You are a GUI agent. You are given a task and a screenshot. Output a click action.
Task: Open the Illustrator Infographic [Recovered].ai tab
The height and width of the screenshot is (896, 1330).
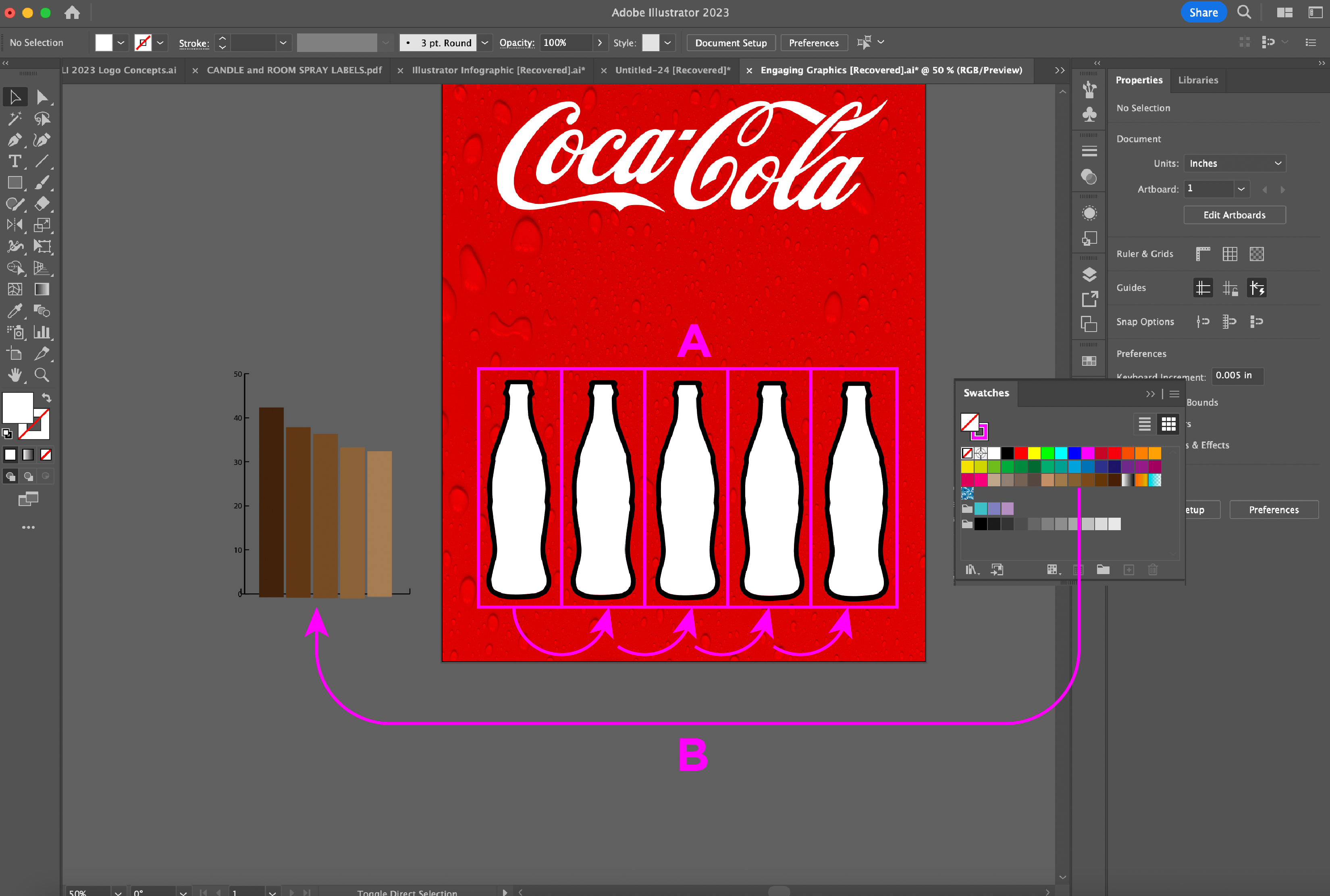point(498,70)
